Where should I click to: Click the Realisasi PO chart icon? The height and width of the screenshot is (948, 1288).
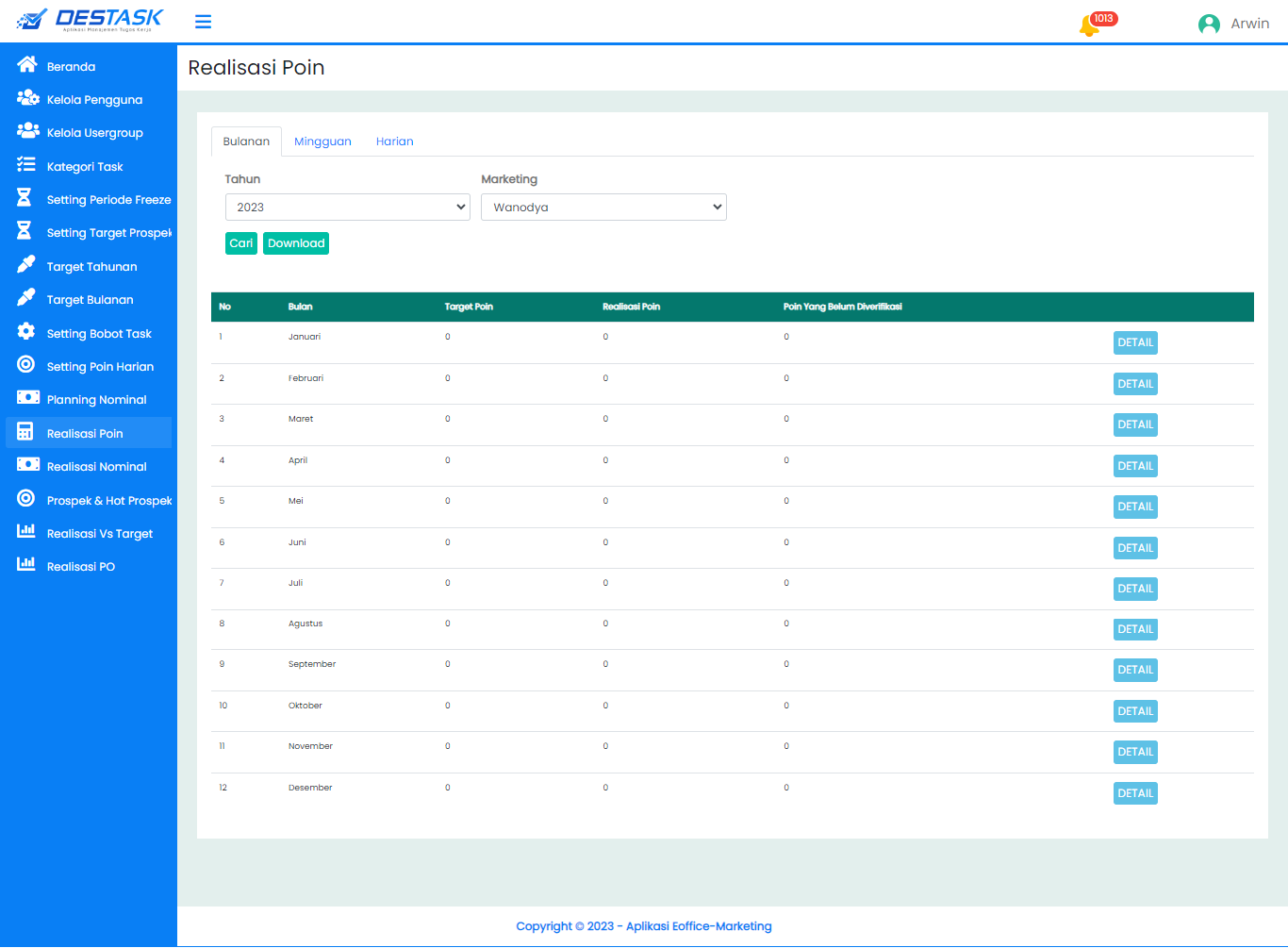pyautogui.click(x=26, y=565)
